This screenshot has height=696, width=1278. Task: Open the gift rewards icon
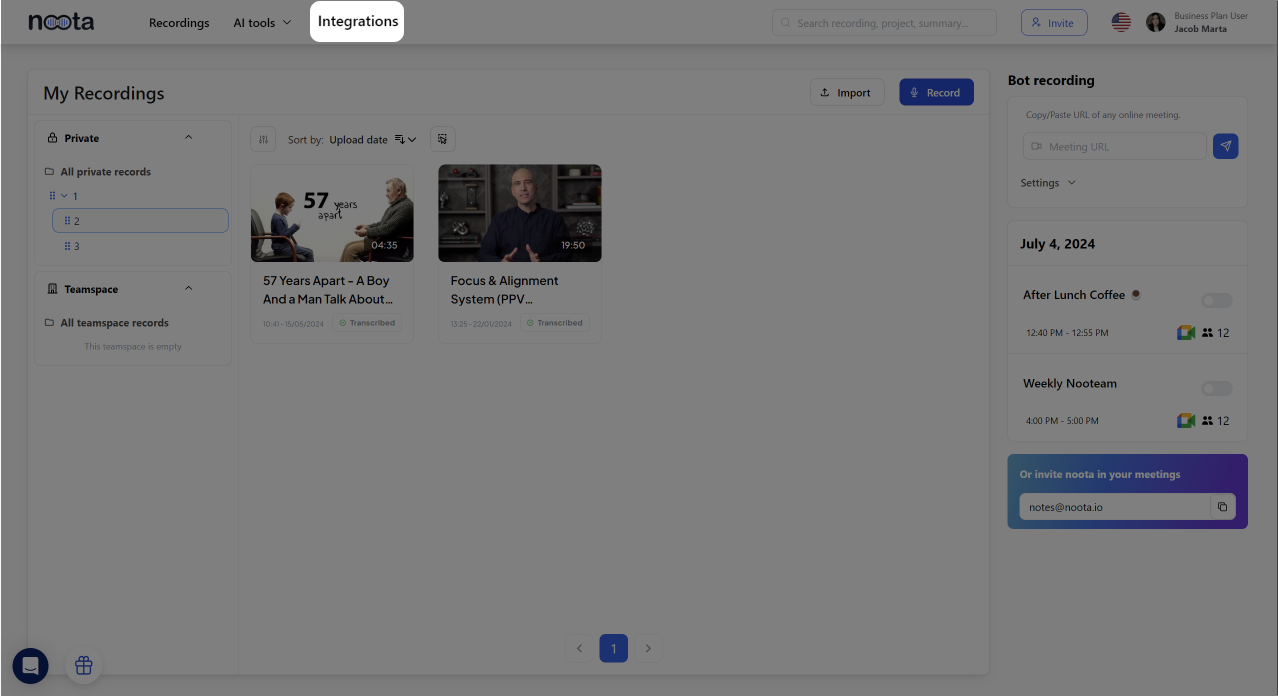83,665
